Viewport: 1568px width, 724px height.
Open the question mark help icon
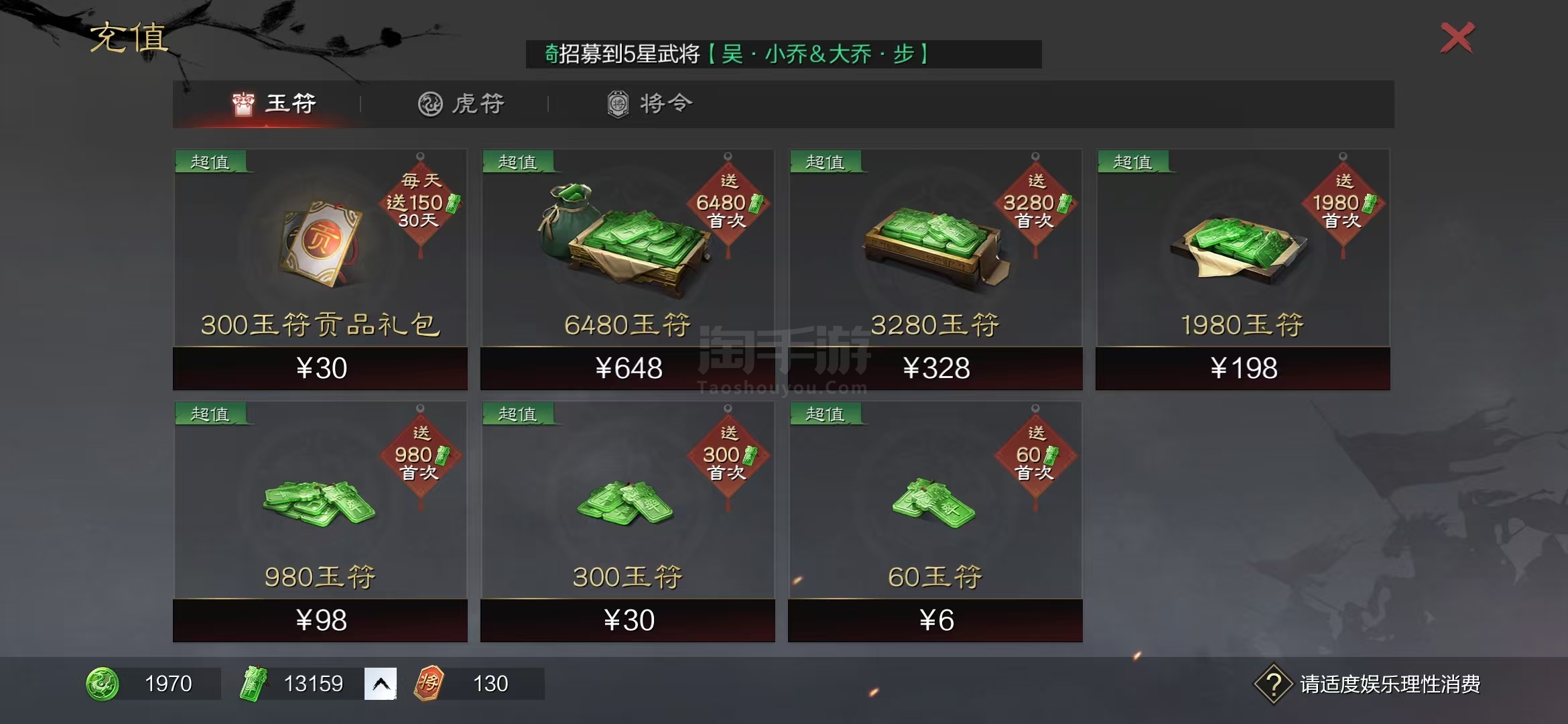pos(1273,684)
